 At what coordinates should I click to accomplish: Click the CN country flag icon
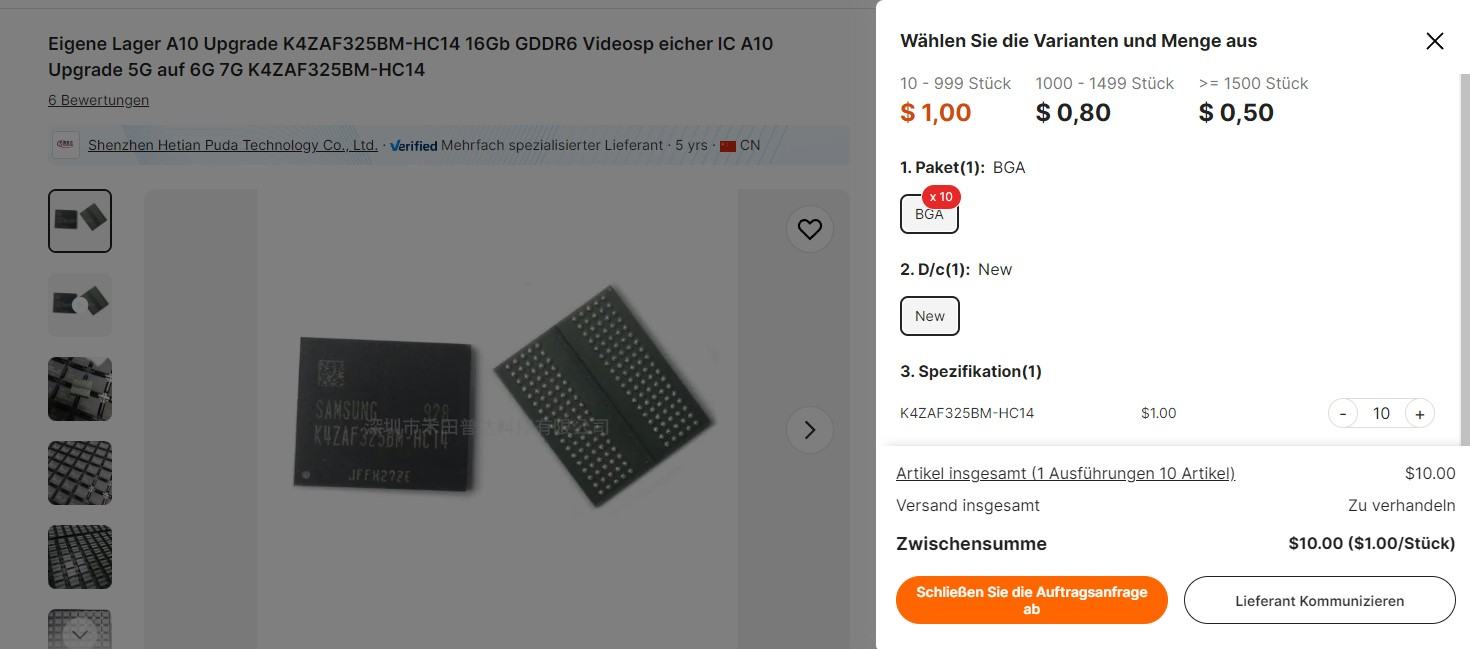(728, 146)
